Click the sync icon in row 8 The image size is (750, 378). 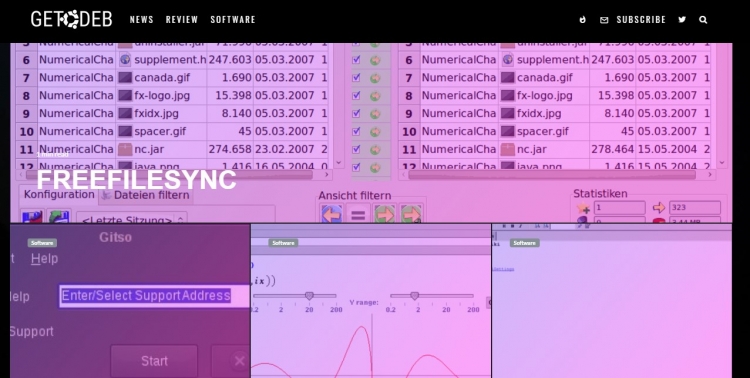pyautogui.click(x=375, y=96)
